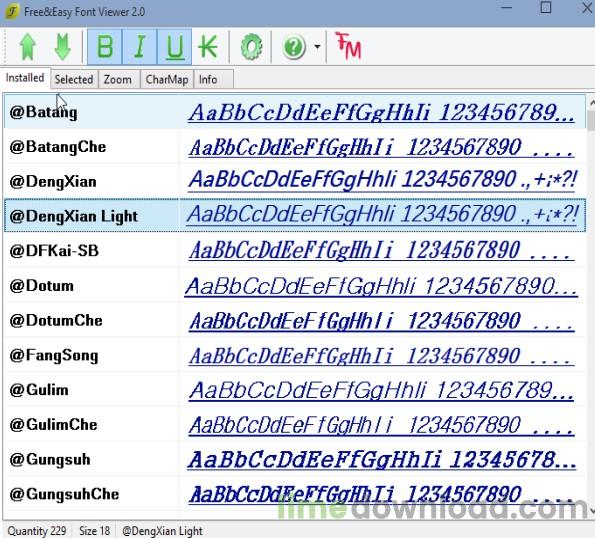
Task: Click the @DFKai-SB sample preview text
Action: [381, 251]
